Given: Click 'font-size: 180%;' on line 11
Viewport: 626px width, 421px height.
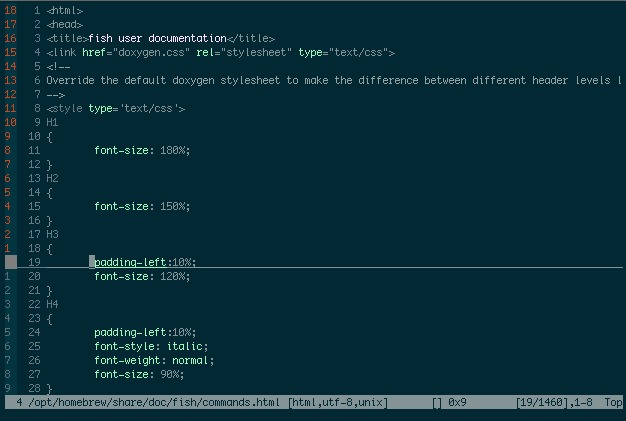Looking at the screenshot, I should [142, 150].
